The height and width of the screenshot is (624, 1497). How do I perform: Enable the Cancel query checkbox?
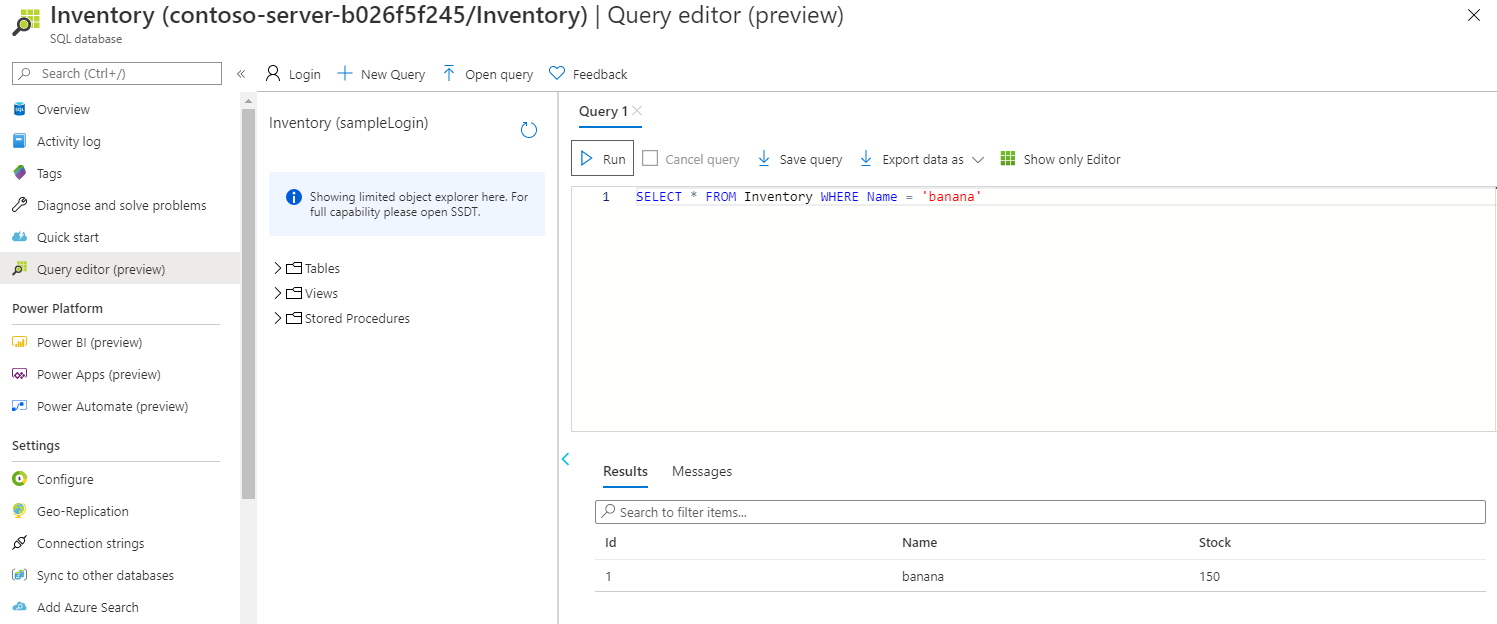(x=650, y=158)
